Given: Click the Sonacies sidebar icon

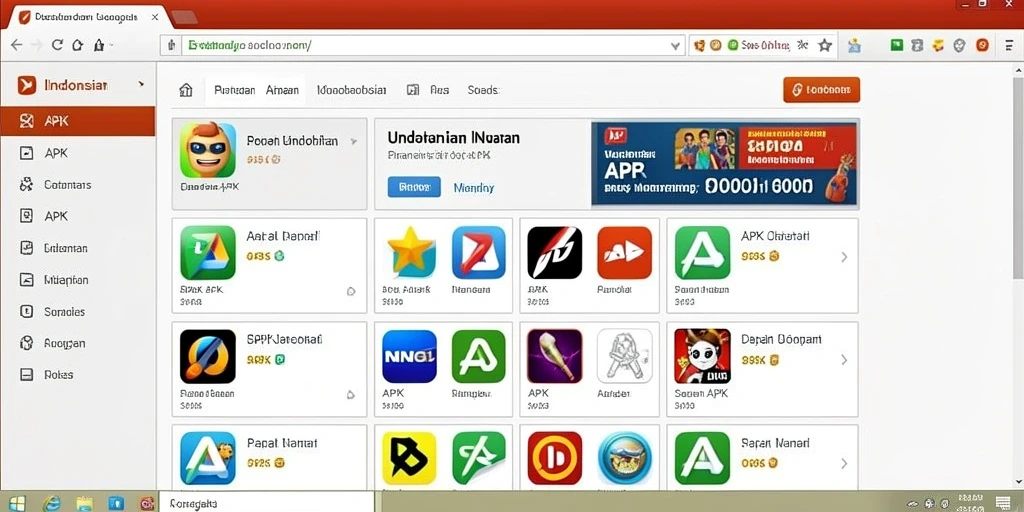Looking at the screenshot, I should (x=27, y=312).
